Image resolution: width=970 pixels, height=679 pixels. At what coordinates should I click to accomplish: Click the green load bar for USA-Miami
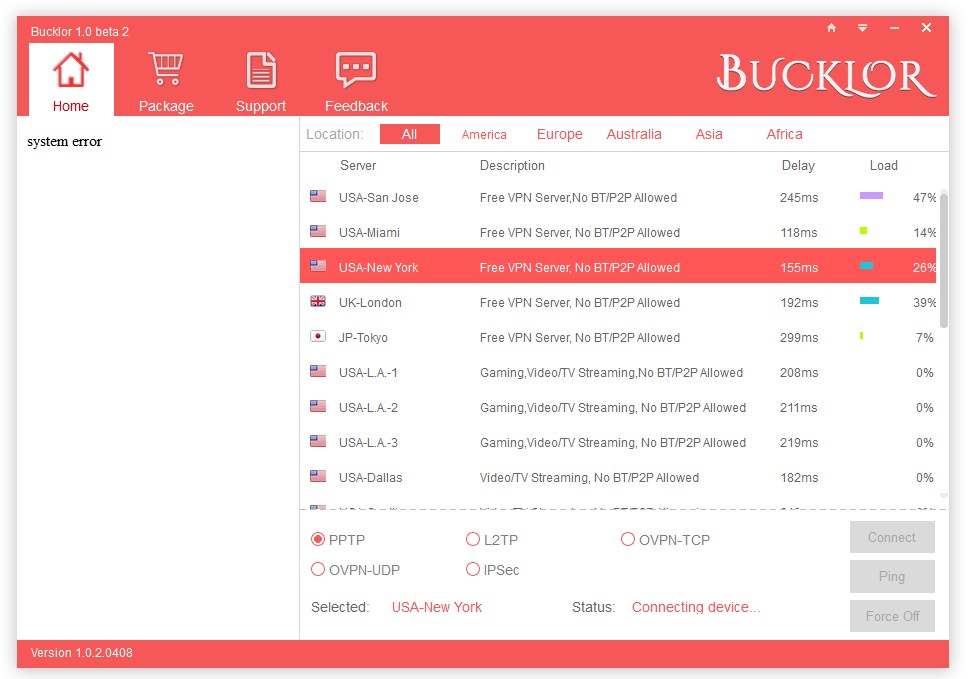point(864,231)
